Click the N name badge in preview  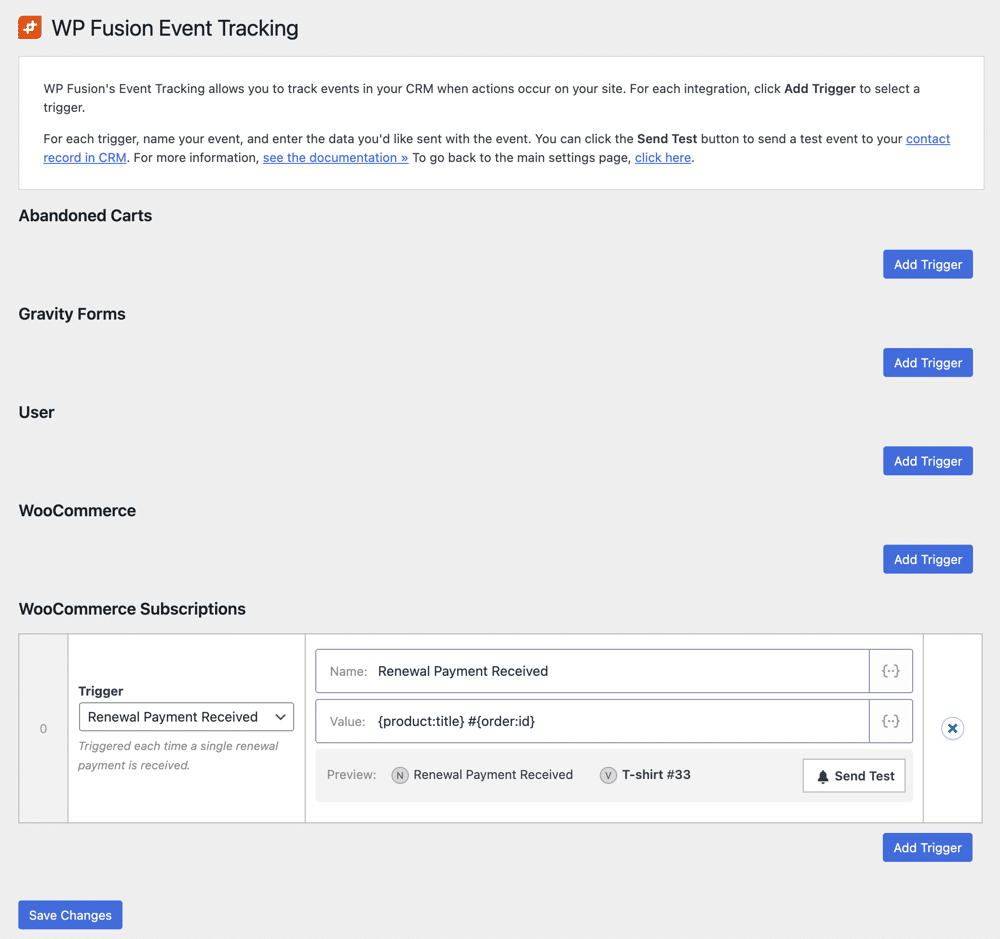coord(400,775)
